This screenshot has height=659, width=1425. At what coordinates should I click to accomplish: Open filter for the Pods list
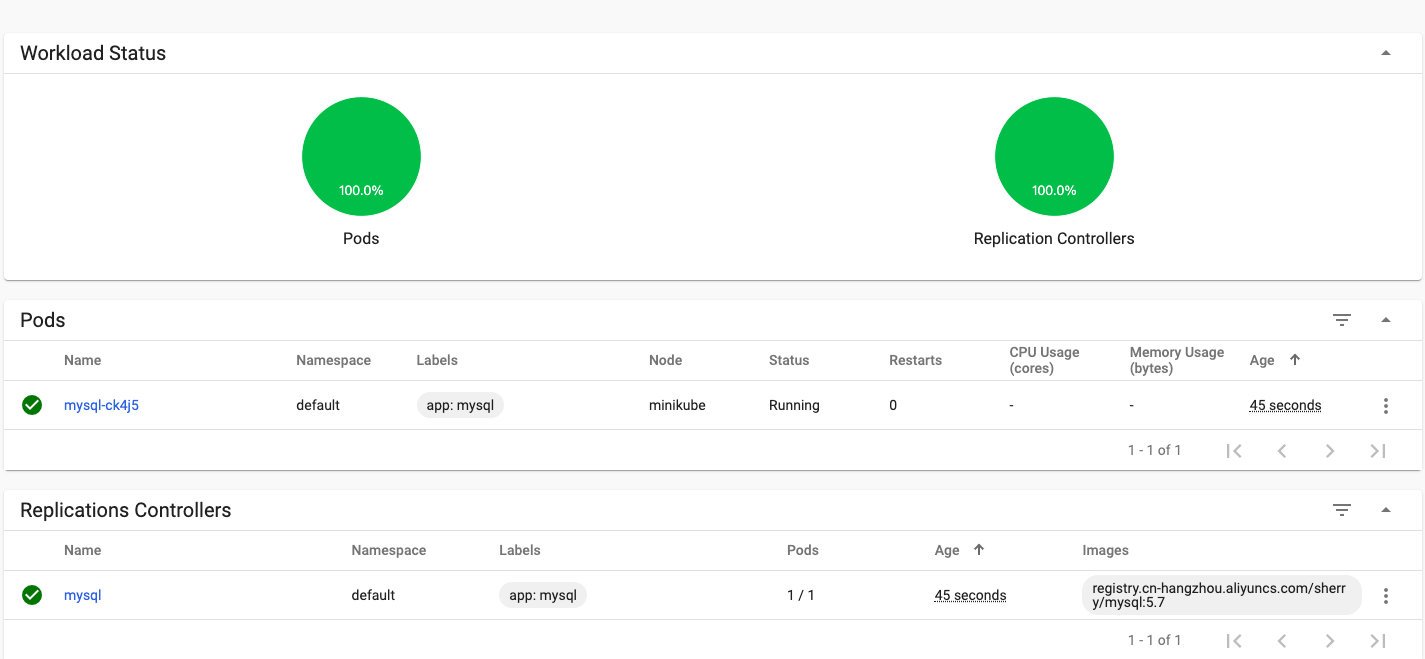(x=1342, y=320)
